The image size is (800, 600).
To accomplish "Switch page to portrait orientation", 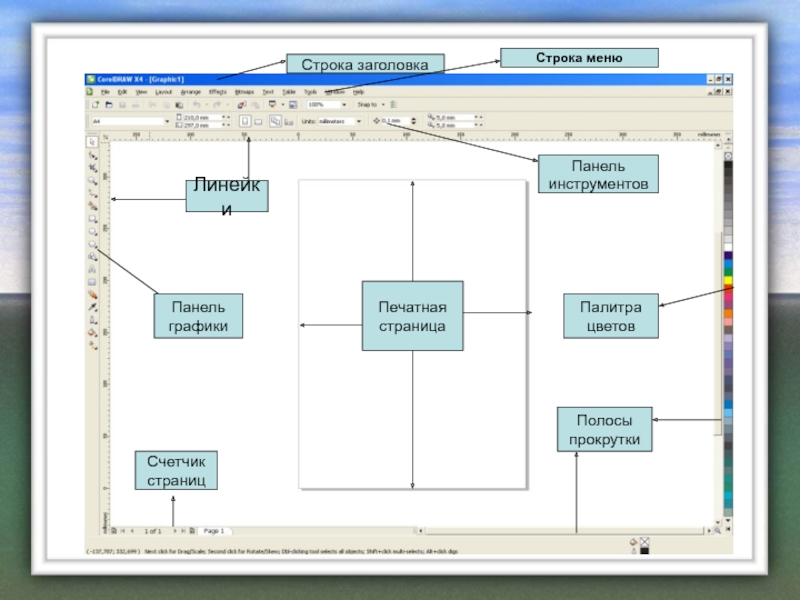I will 243,121.
